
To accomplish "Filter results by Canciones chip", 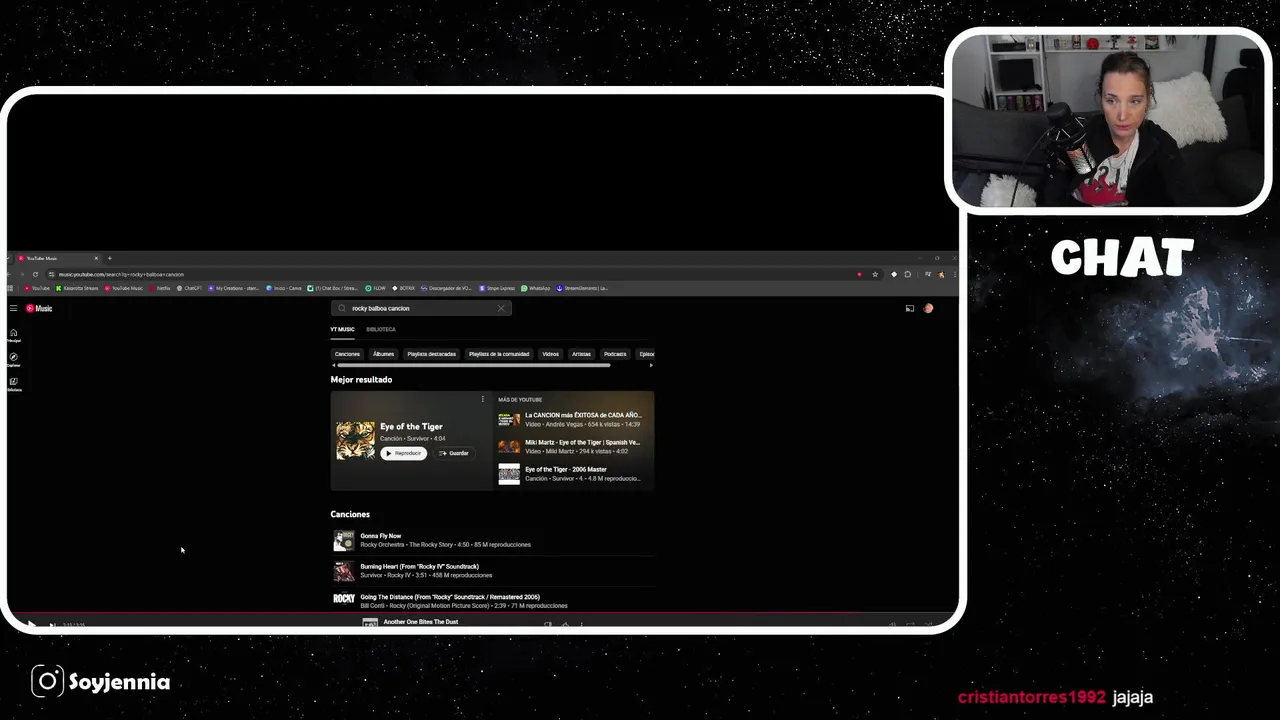I will pos(347,354).
